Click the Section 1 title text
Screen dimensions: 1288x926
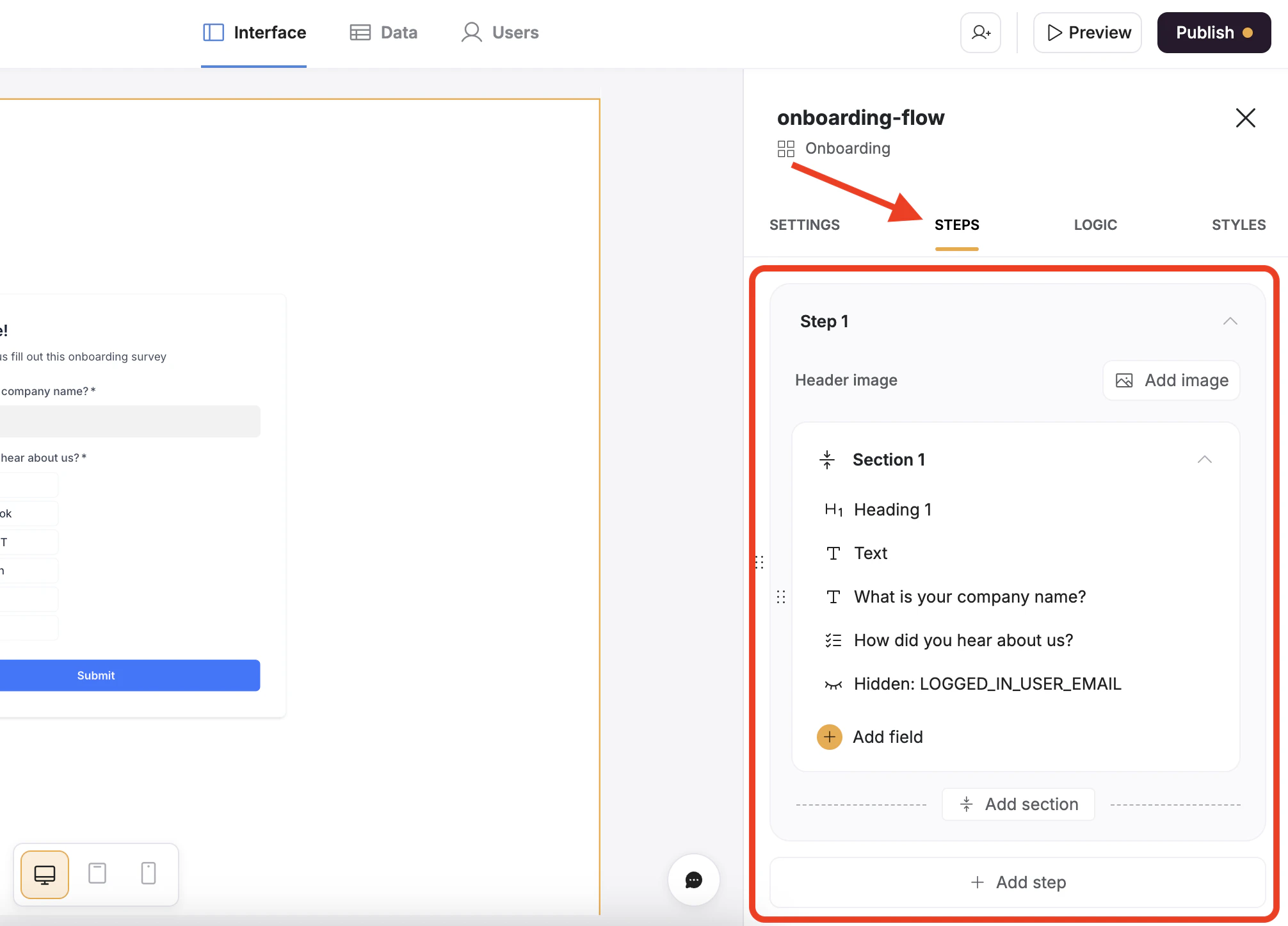[x=889, y=460]
